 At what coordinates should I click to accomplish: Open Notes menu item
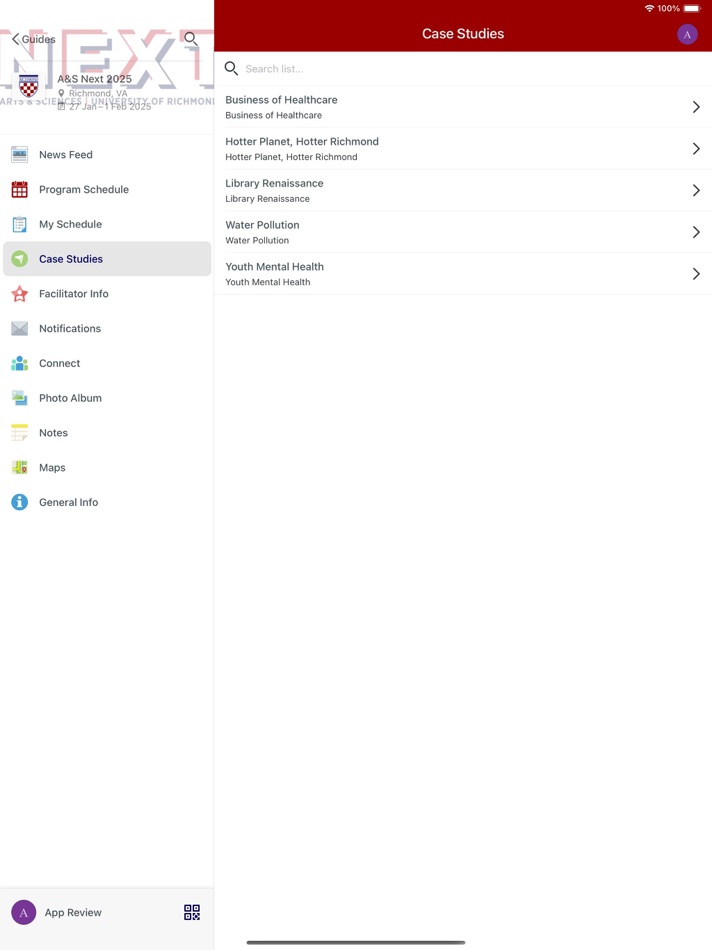[x=107, y=433]
